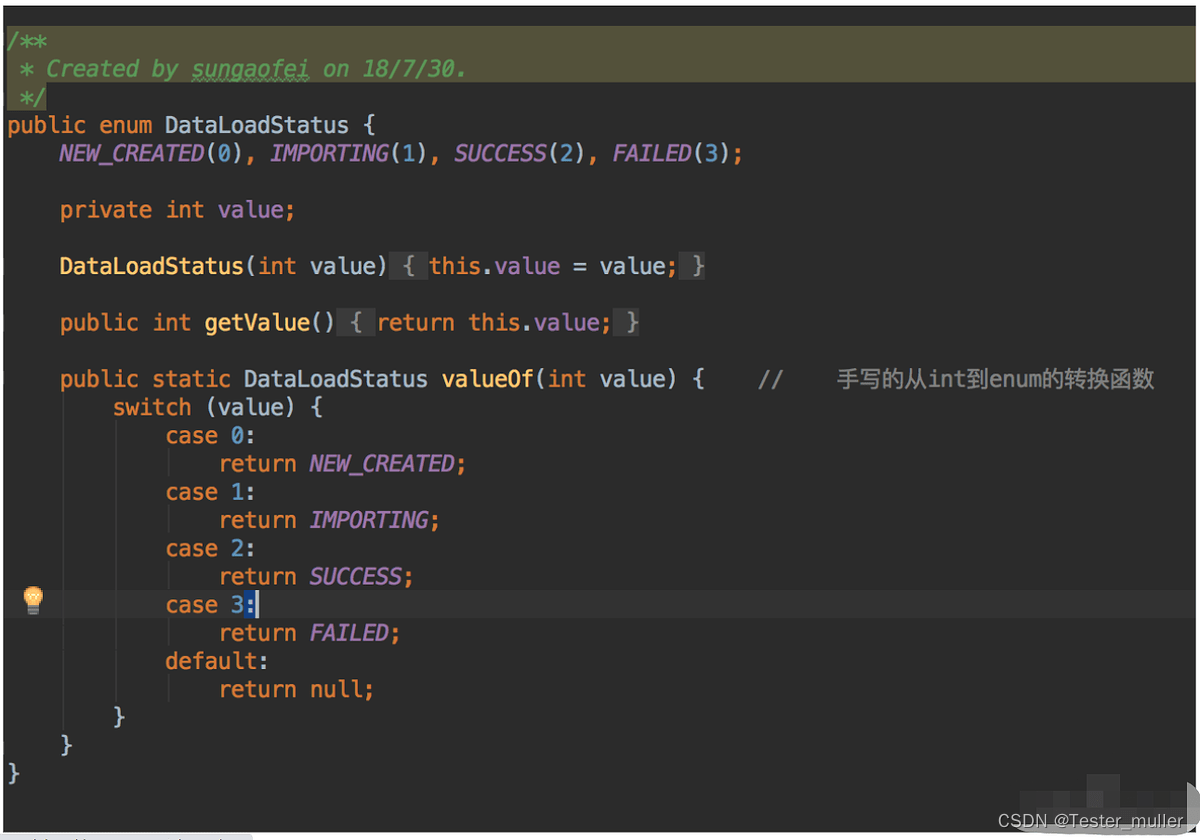
Task: Click the "public enum" keywords on declaration line
Action: 80,126
